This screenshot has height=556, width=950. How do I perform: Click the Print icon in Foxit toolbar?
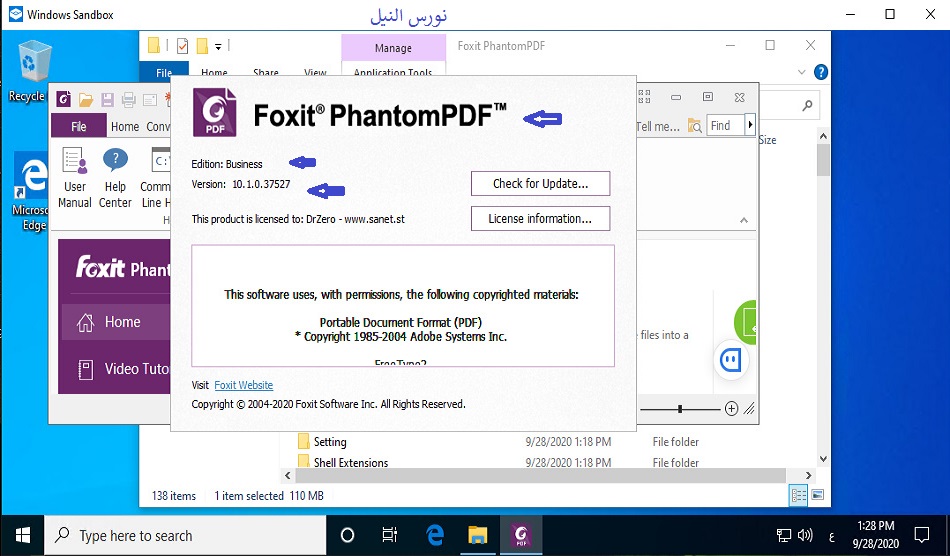click(128, 99)
